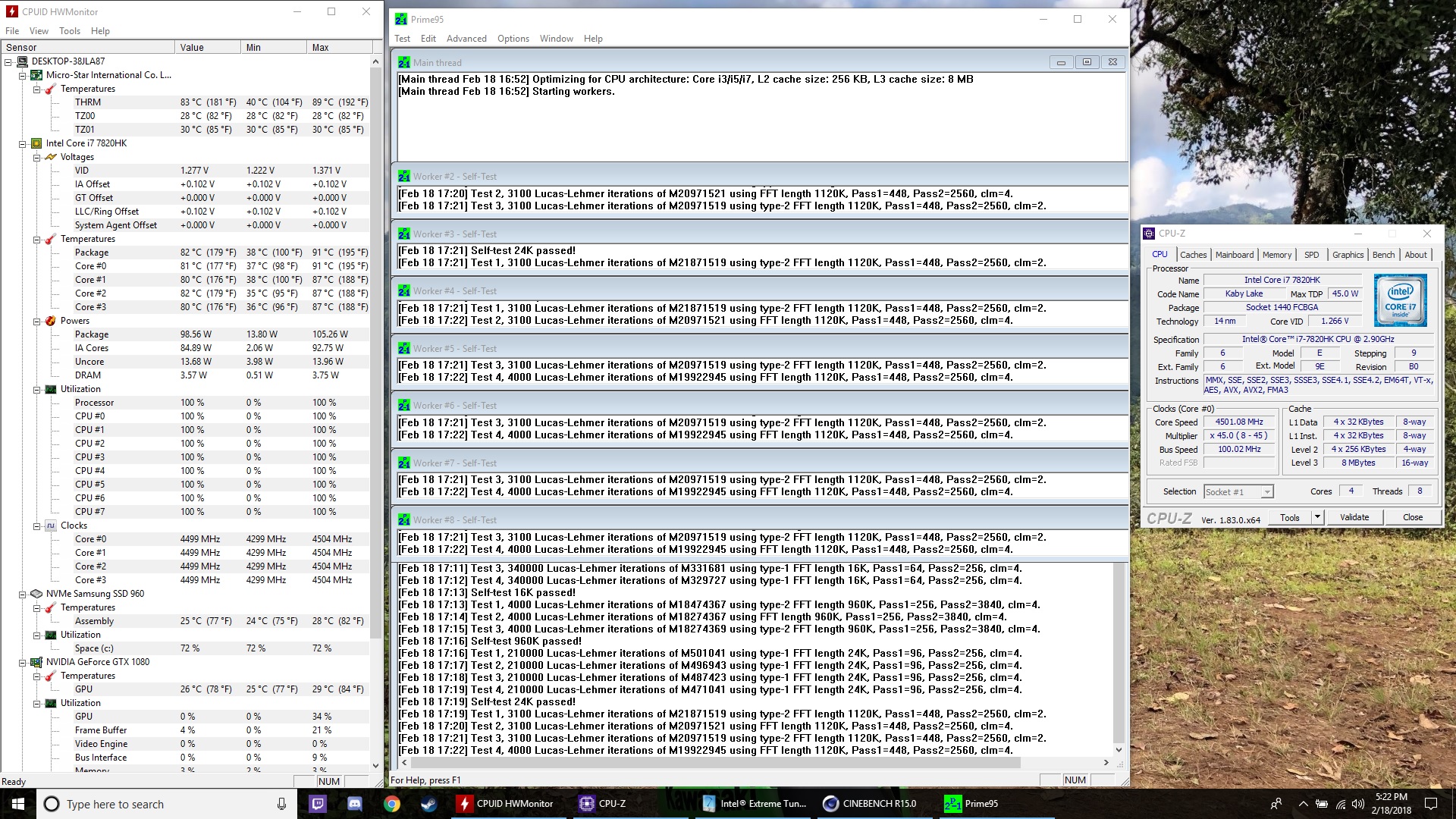Switch to CPUID HWMonitor taskbar button

(x=507, y=804)
